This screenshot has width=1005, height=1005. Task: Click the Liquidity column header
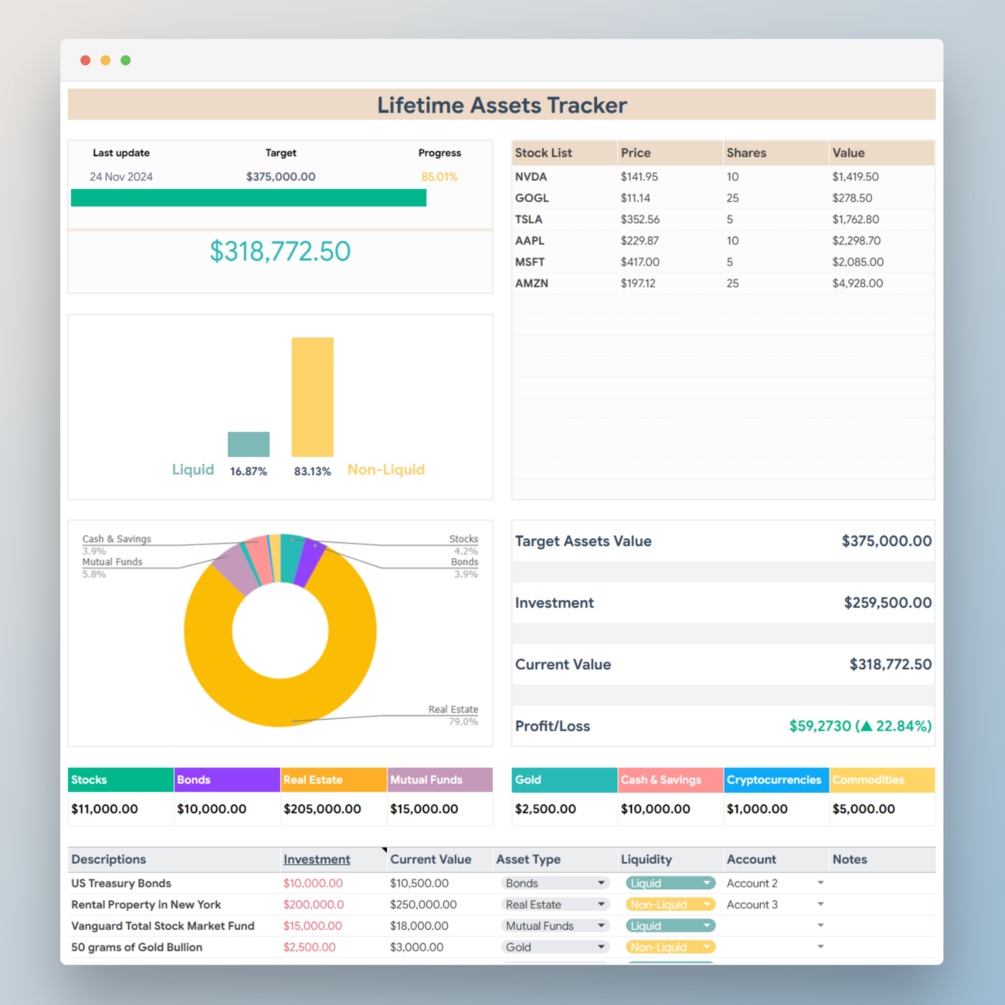point(646,860)
